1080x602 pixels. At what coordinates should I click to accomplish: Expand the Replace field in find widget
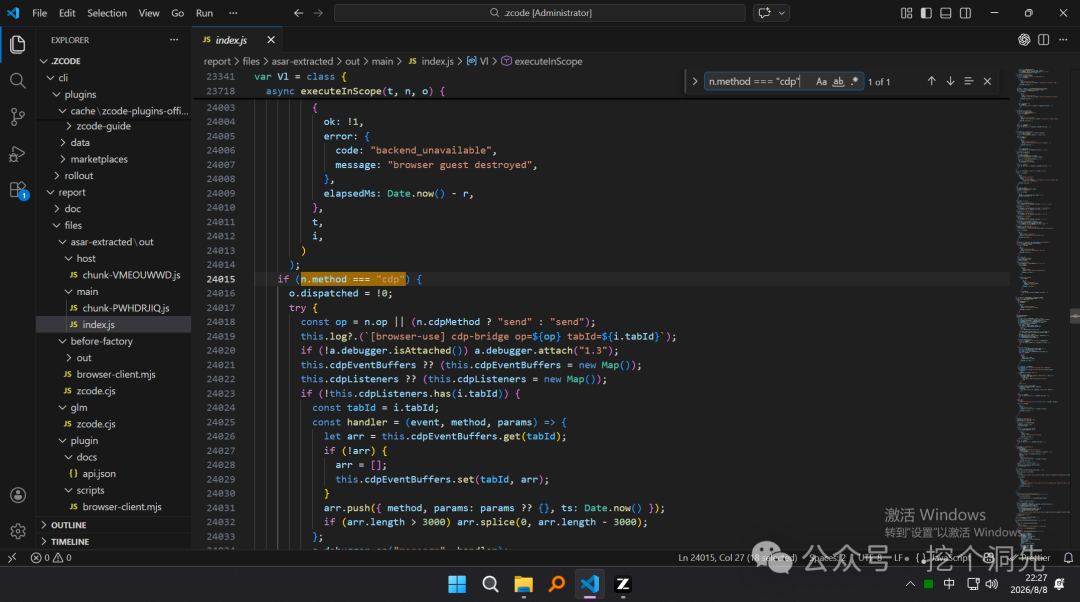694,81
